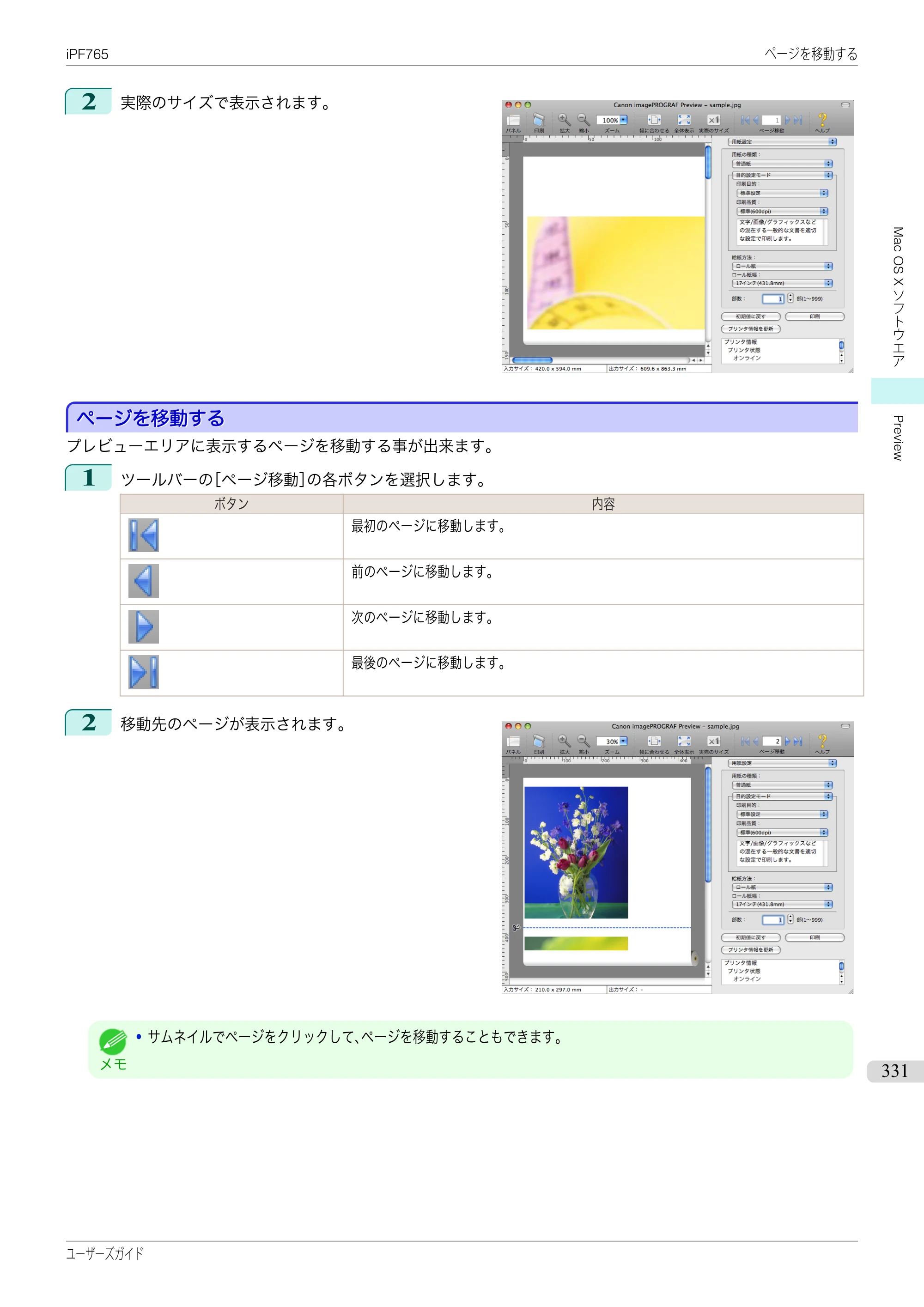Click the ヘルプ question mark in the 100% zoom window
The height and width of the screenshot is (1307, 924).
point(822,120)
